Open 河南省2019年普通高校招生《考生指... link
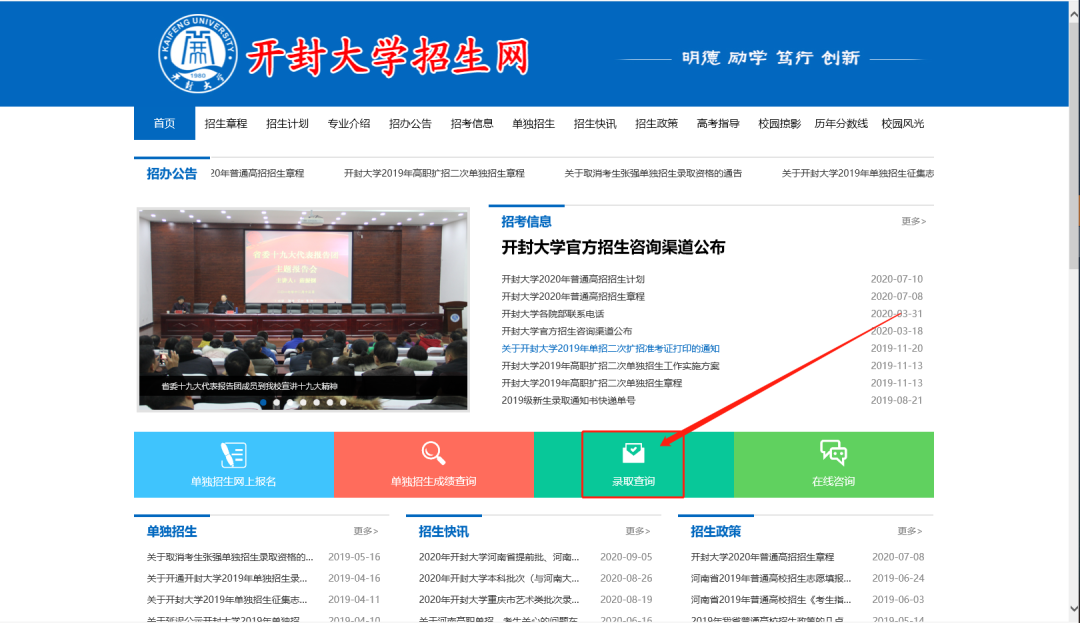This screenshot has width=1080, height=623. point(771,600)
